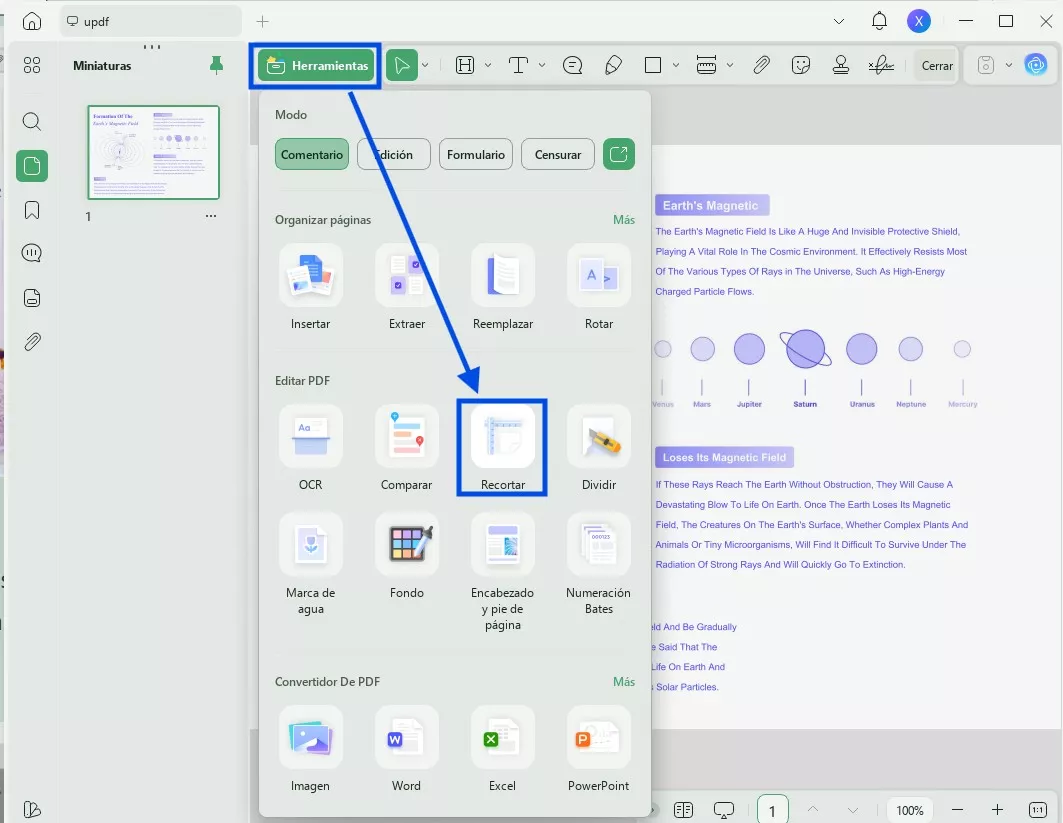1063x823 pixels.
Task: Add a sticky note comment
Action: tap(572, 65)
